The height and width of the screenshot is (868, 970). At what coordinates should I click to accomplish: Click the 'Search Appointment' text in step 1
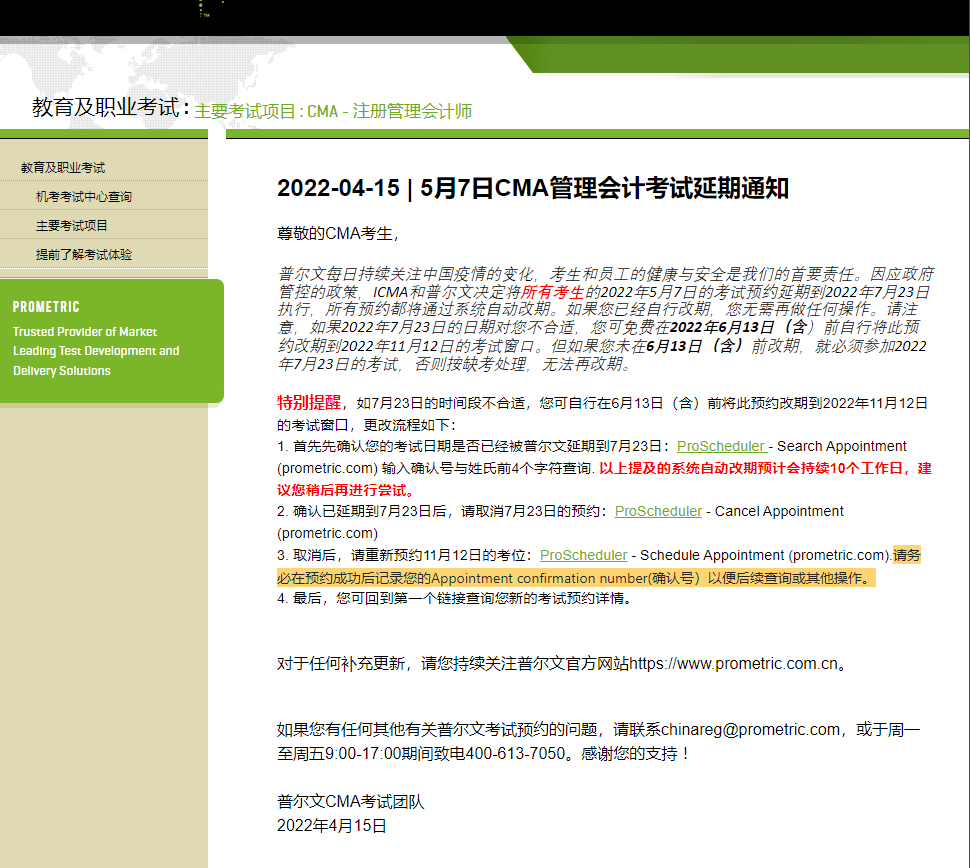point(841,446)
